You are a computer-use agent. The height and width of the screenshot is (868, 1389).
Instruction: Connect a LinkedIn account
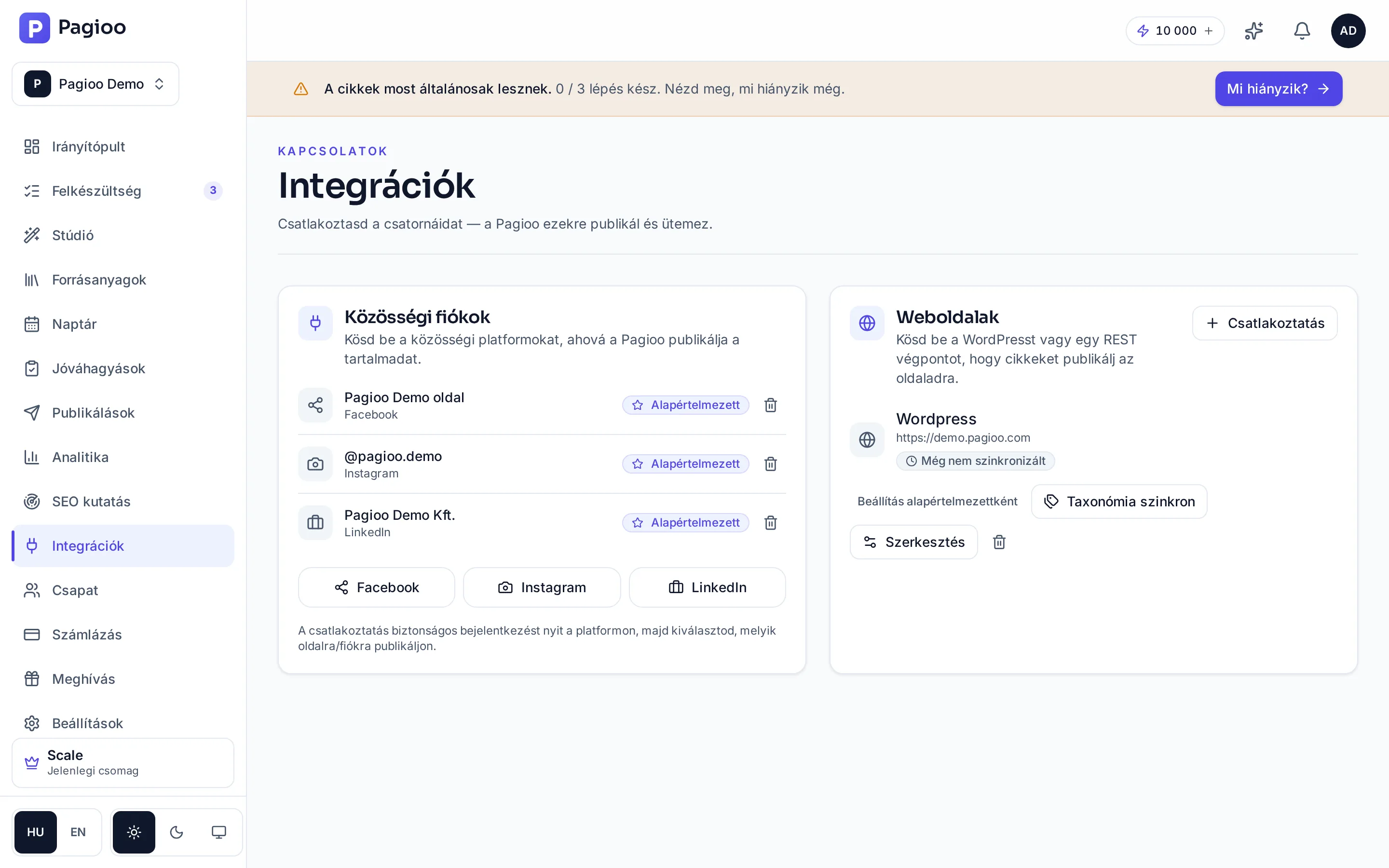coord(707,587)
